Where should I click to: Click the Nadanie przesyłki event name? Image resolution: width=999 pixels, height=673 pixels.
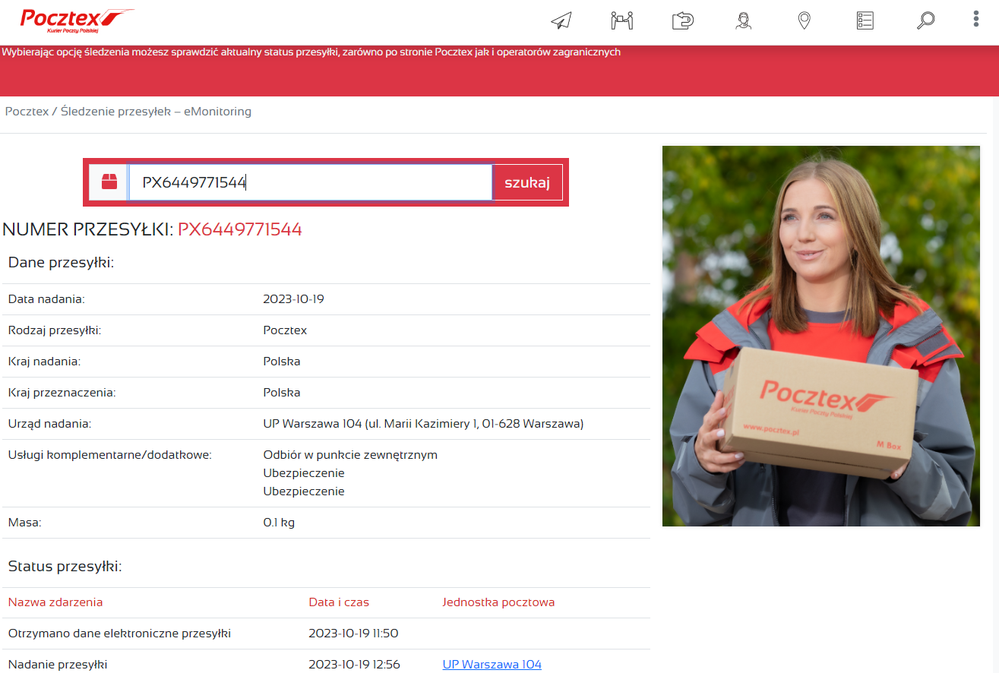(57, 664)
